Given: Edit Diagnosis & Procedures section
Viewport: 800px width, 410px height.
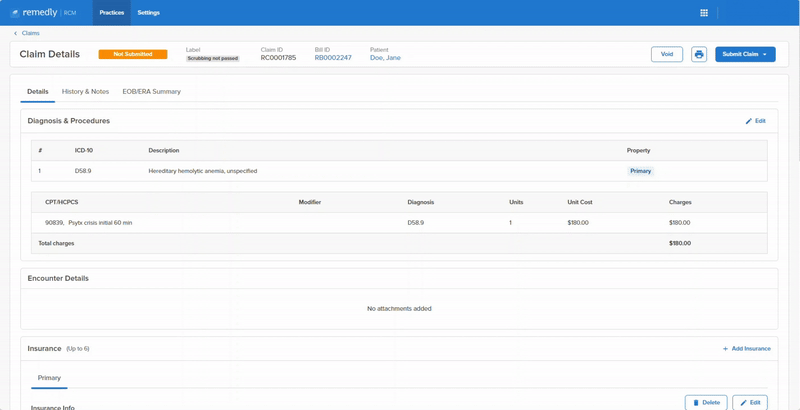Looking at the screenshot, I should tap(756, 121).
